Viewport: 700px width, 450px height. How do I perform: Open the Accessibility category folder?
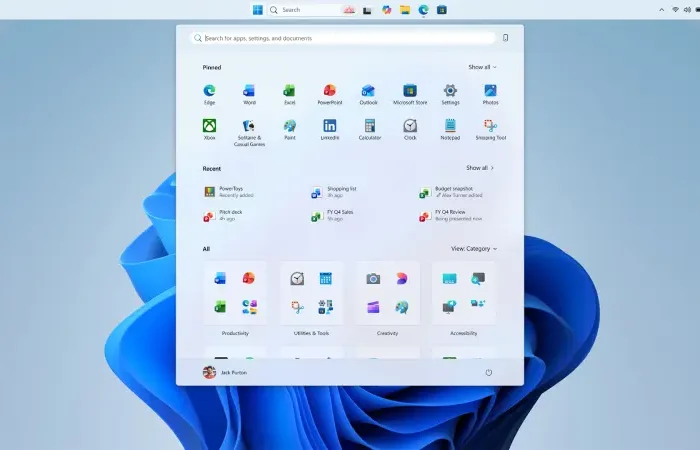coord(463,293)
